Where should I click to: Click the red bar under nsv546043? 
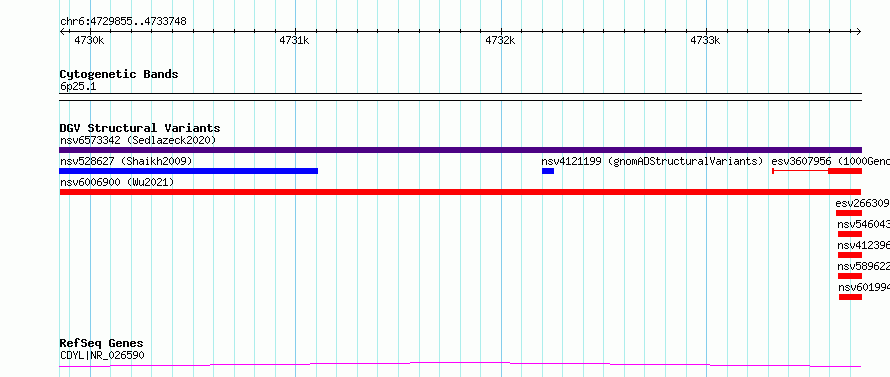(850, 234)
